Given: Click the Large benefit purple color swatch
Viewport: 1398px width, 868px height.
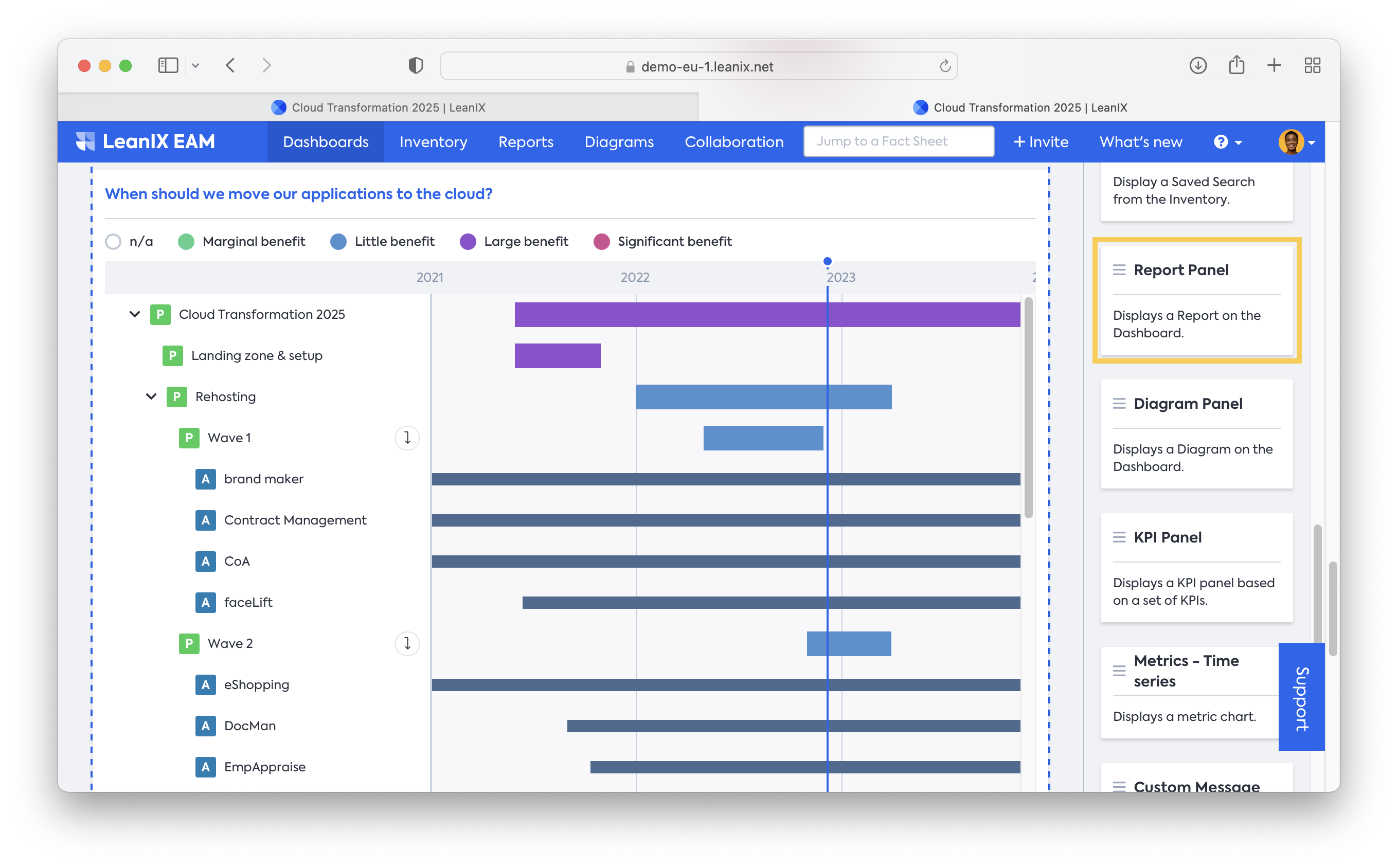Looking at the screenshot, I should (x=468, y=242).
